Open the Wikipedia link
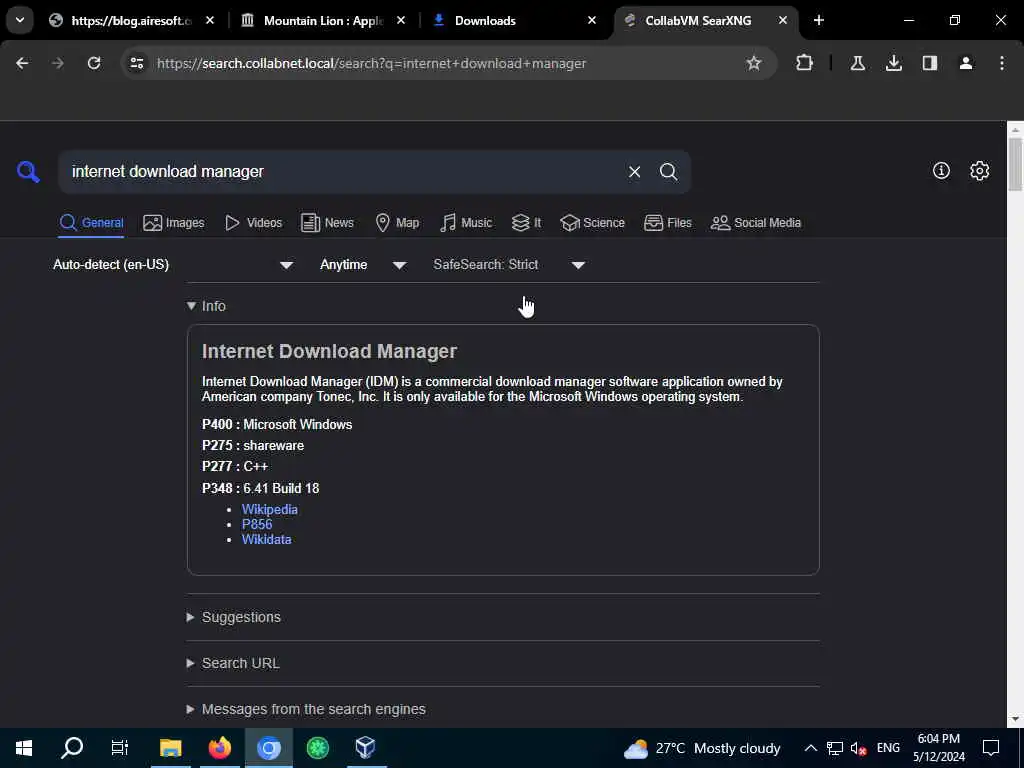 click(x=270, y=509)
